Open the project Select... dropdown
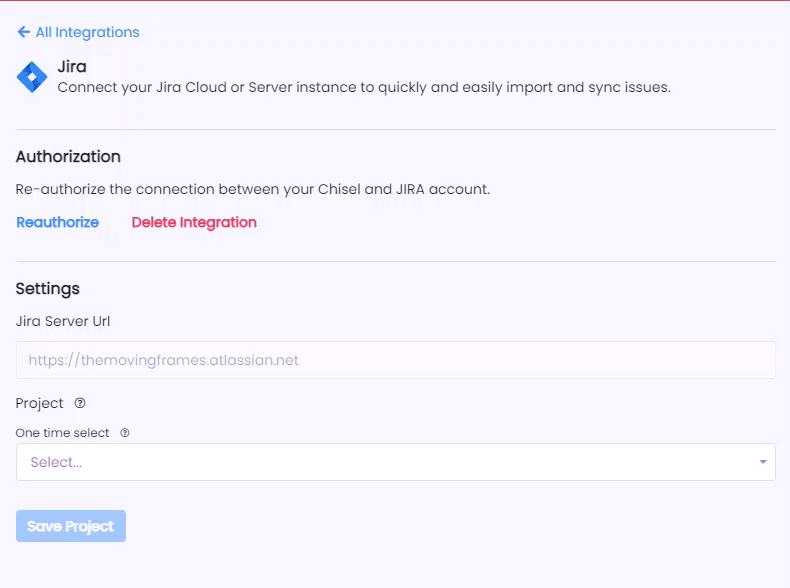This screenshot has width=790, height=588. click(x=396, y=462)
